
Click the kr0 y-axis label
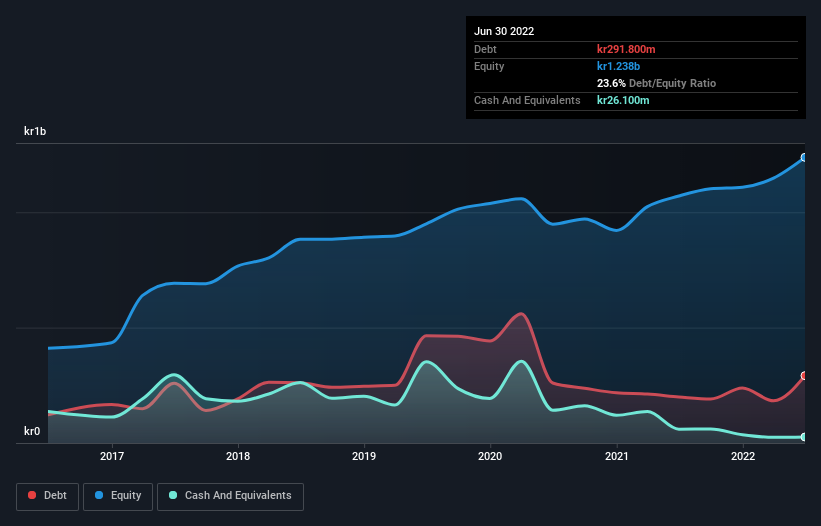click(x=32, y=431)
